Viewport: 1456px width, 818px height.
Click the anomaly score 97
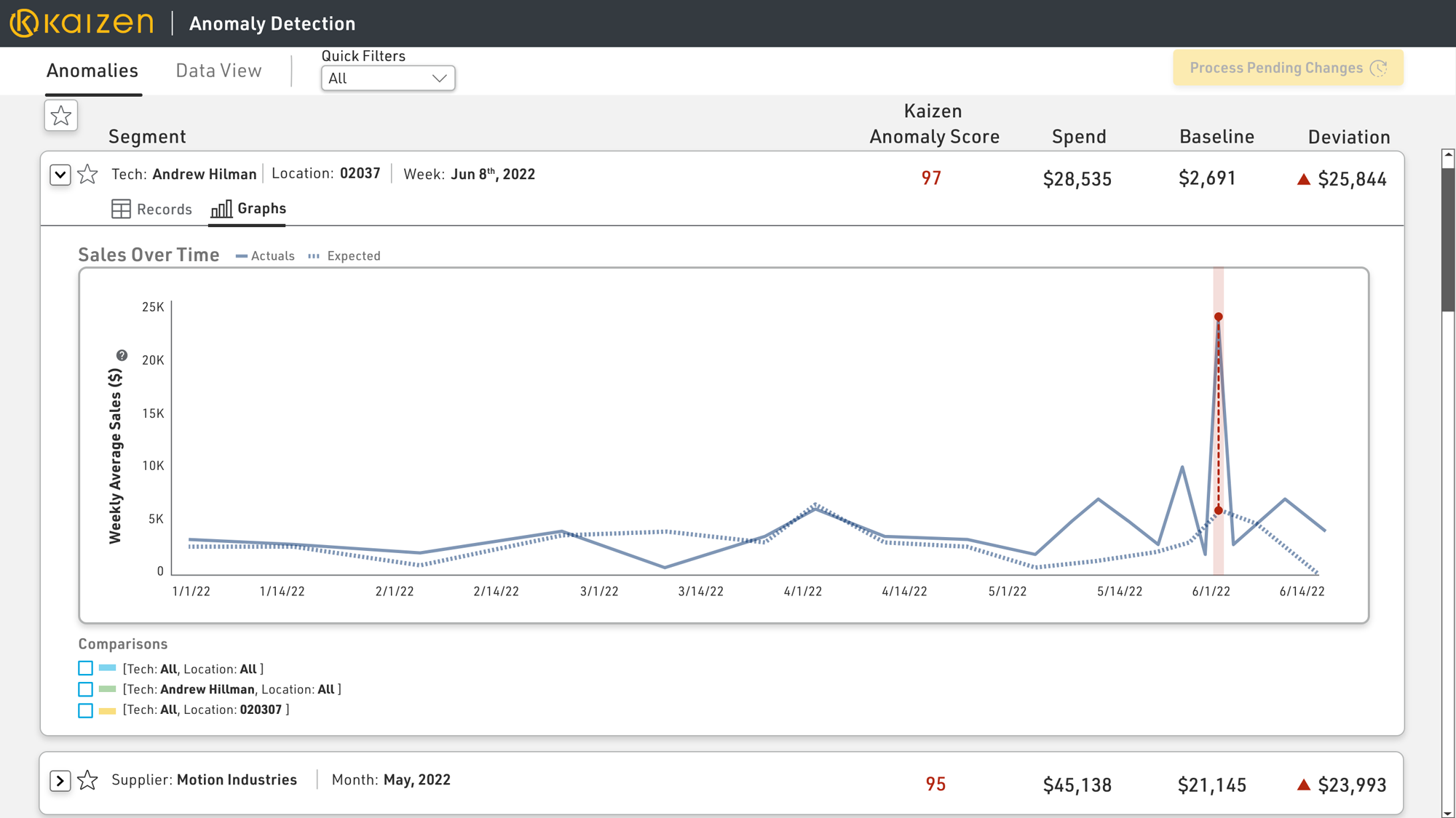(931, 178)
